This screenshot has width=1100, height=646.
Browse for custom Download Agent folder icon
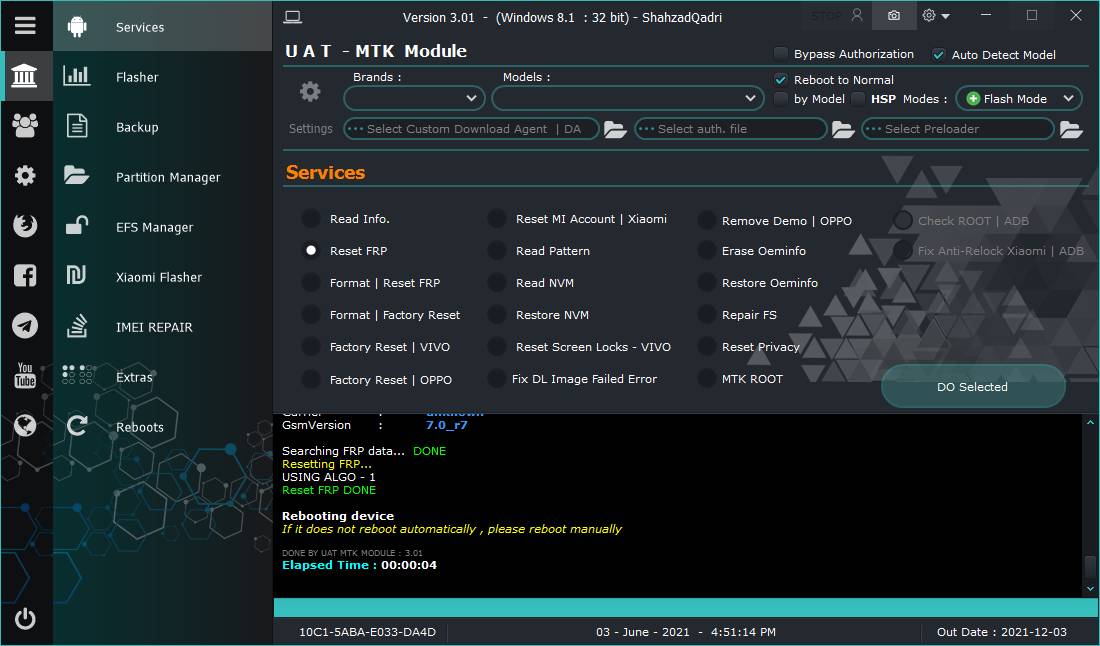click(x=614, y=129)
